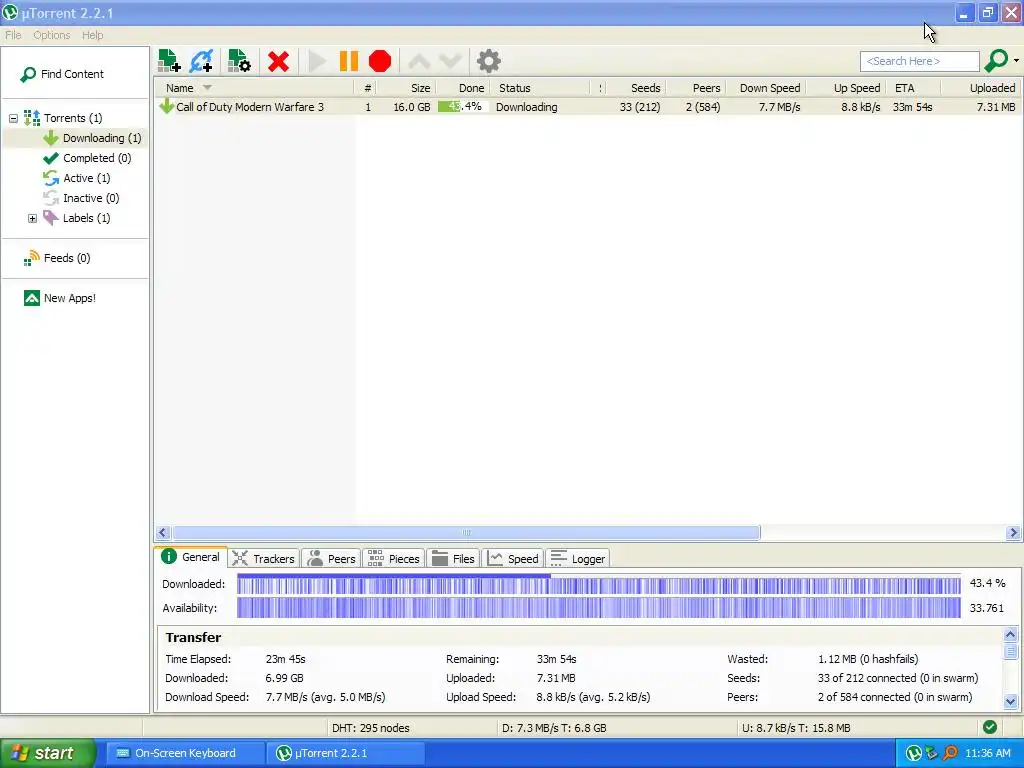Switch to the Files tab
Viewport: 1024px width, 768px height.
coord(454,559)
